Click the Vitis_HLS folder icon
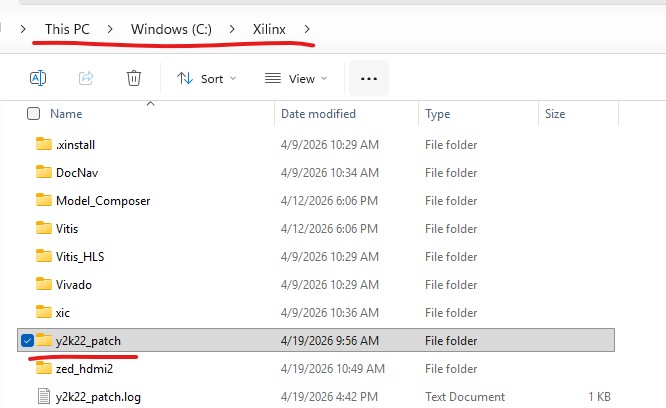 (43, 256)
